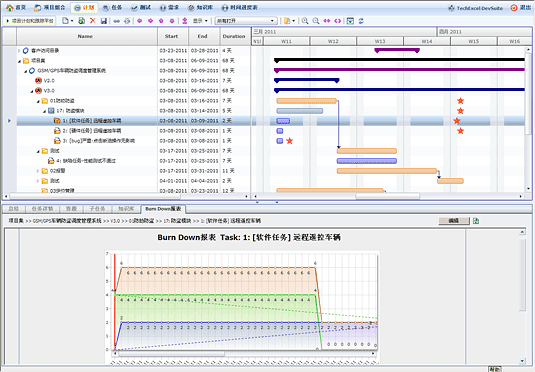This screenshot has height=372, width=535.
Task: Click the red star beside task 3's bar
Action: coord(290,141)
